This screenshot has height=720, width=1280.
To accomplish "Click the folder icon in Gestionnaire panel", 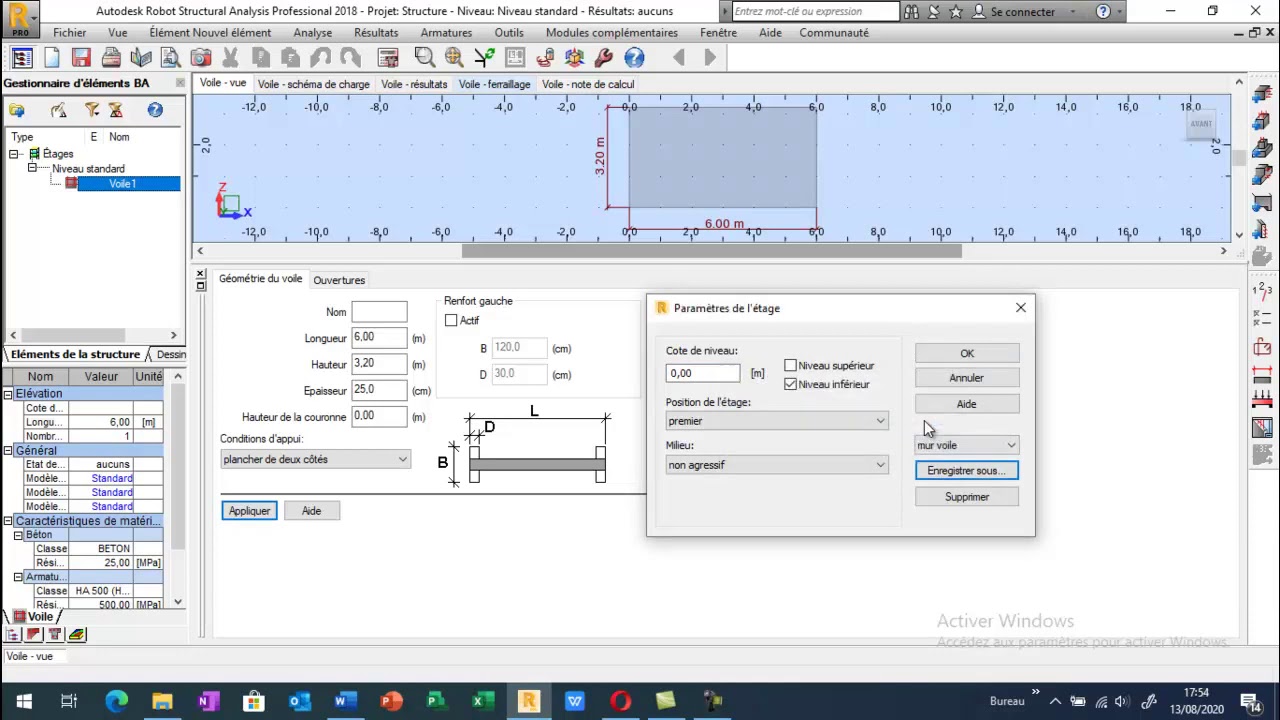I will click(17, 110).
